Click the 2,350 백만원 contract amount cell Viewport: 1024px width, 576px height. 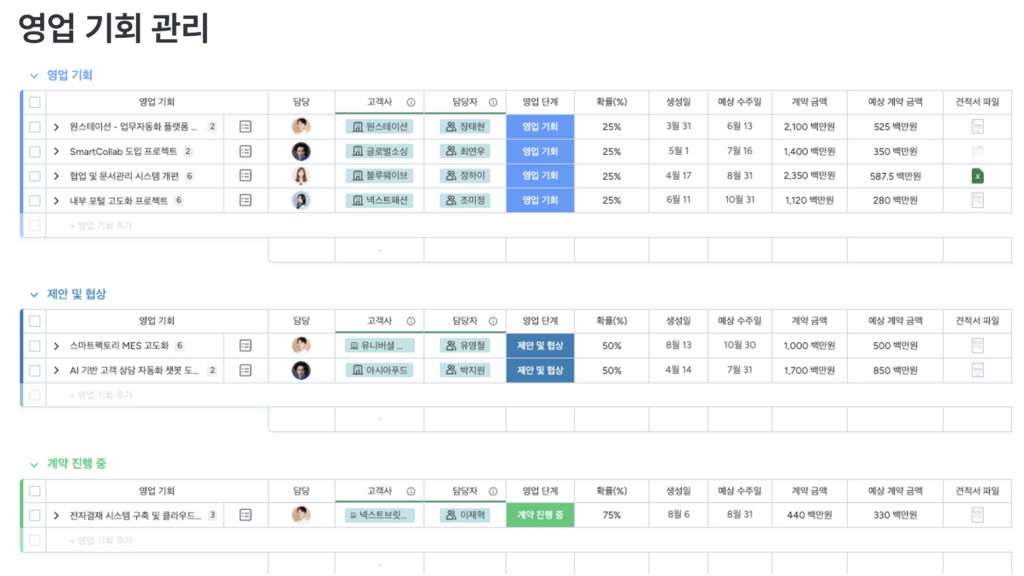[x=809, y=176]
